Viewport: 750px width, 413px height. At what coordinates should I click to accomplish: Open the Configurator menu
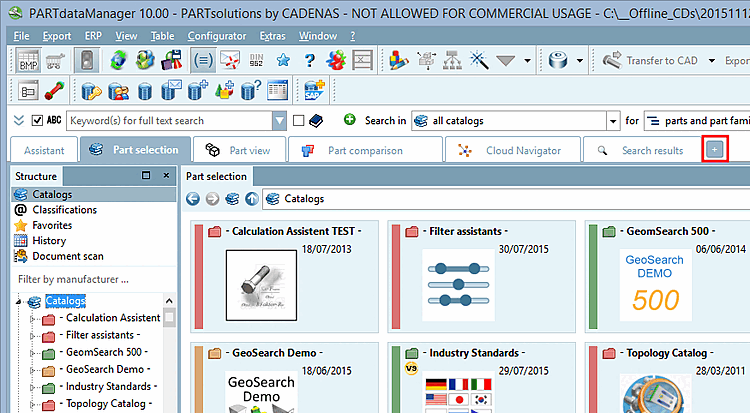[x=217, y=36]
